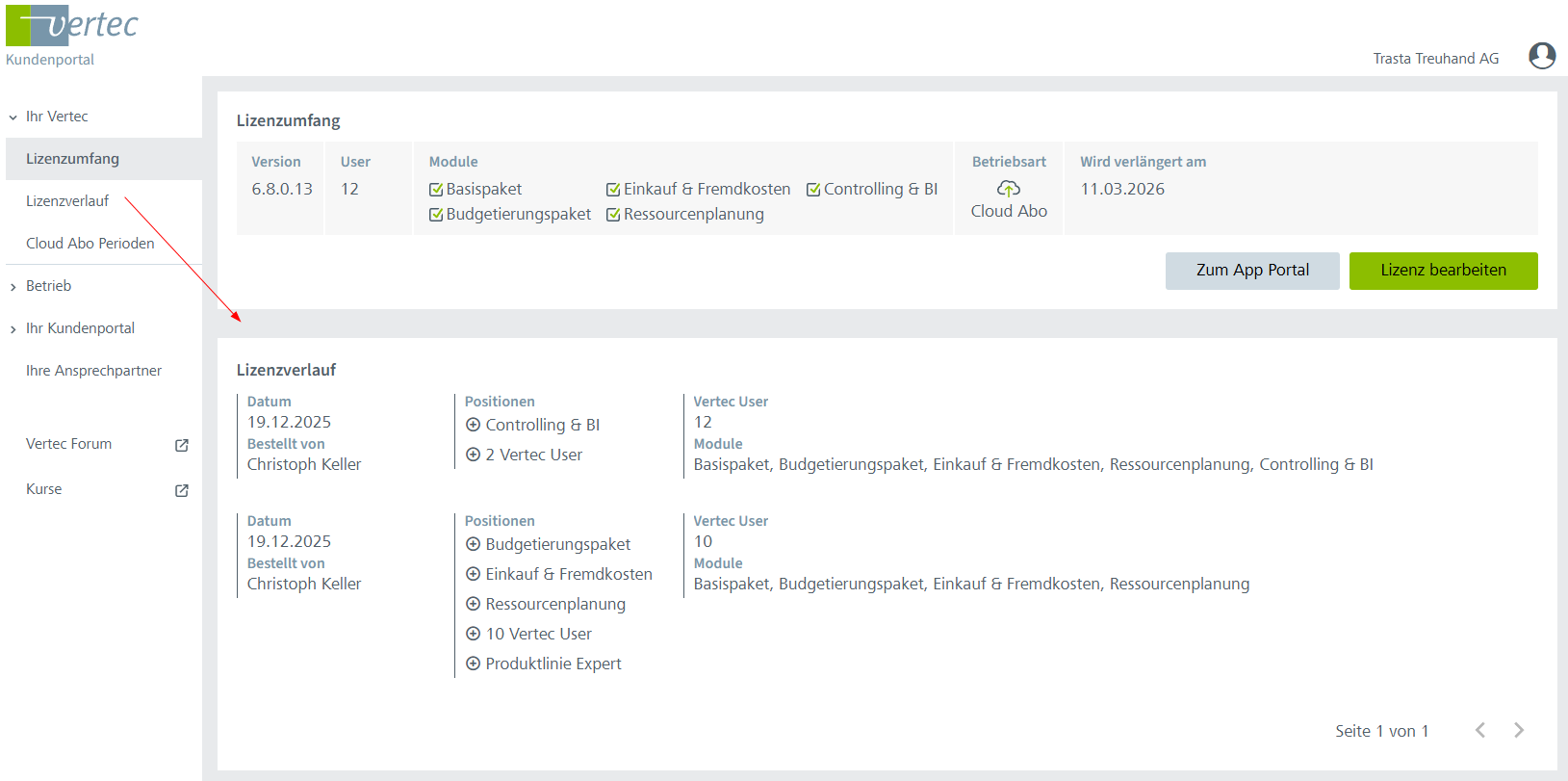Image resolution: width=1568 pixels, height=781 pixels.
Task: Click external link icon beside Kurse
Action: [x=182, y=490]
